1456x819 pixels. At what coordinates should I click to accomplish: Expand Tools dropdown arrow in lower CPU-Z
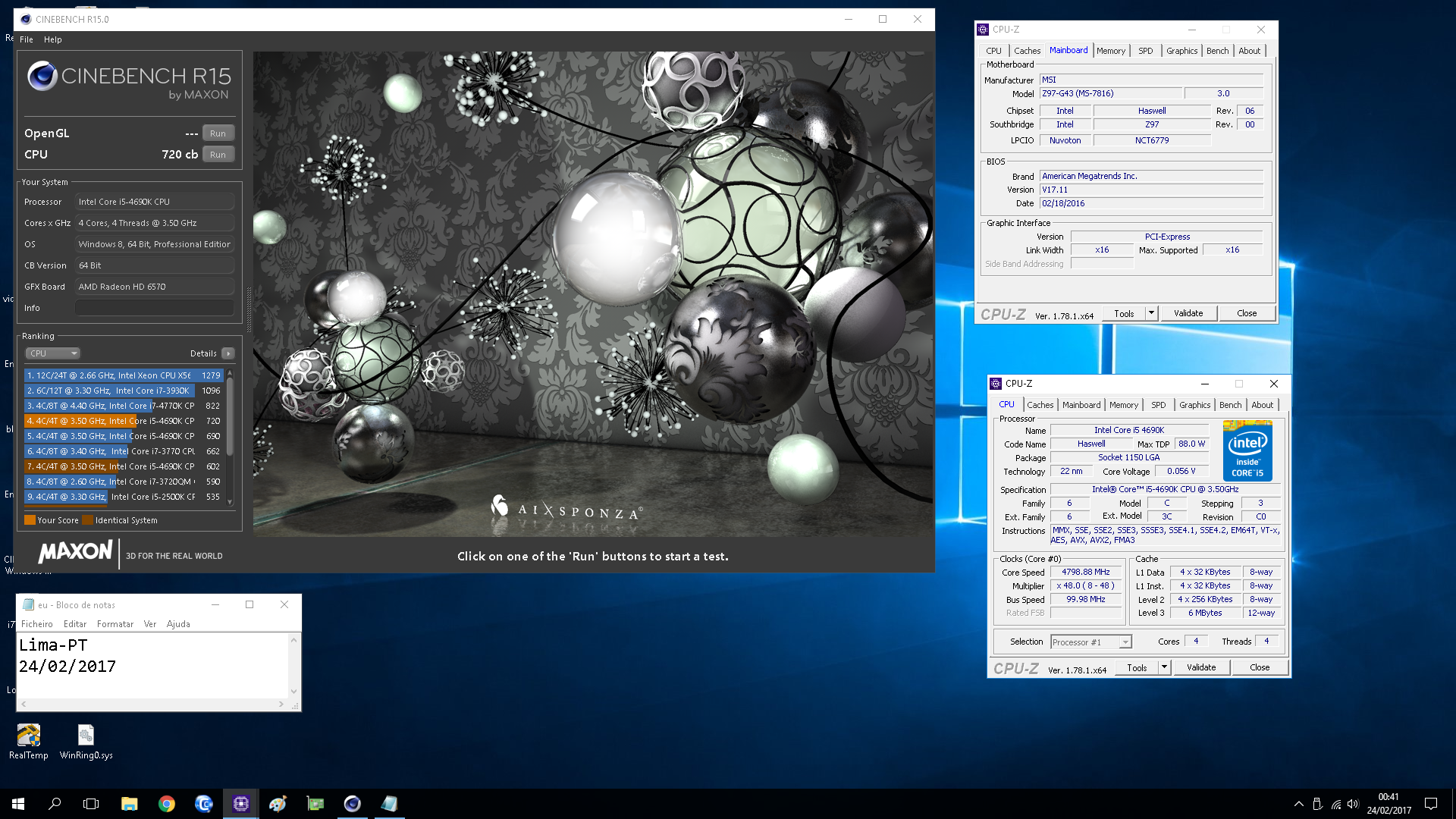click(1164, 667)
